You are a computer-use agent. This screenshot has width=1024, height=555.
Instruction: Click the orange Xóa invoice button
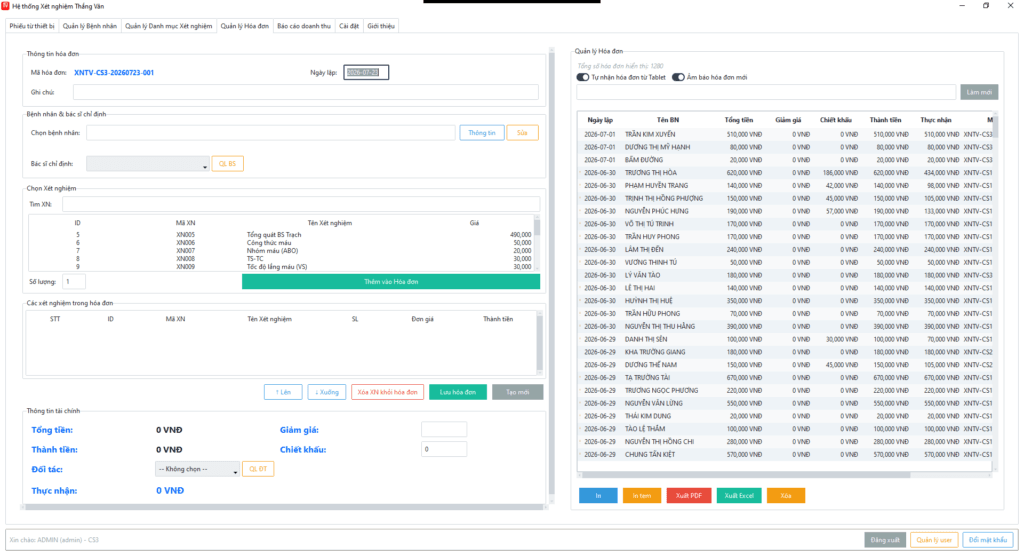point(786,496)
